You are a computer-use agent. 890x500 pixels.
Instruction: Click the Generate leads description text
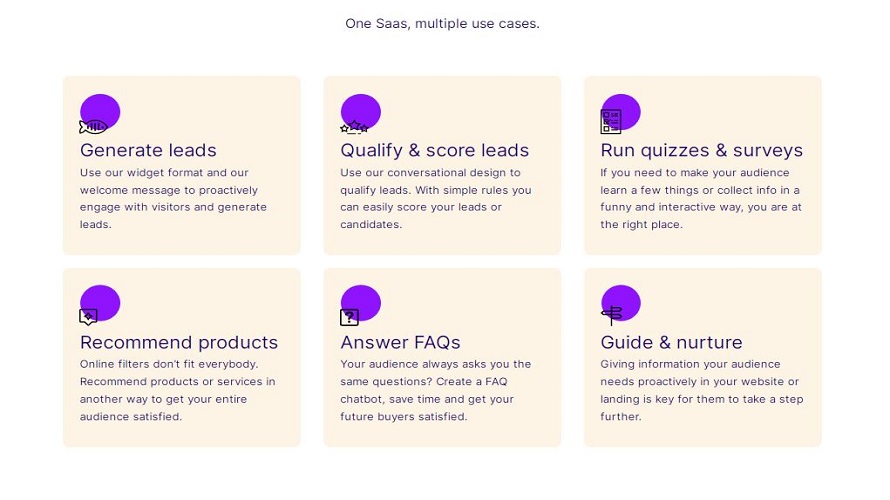point(173,199)
